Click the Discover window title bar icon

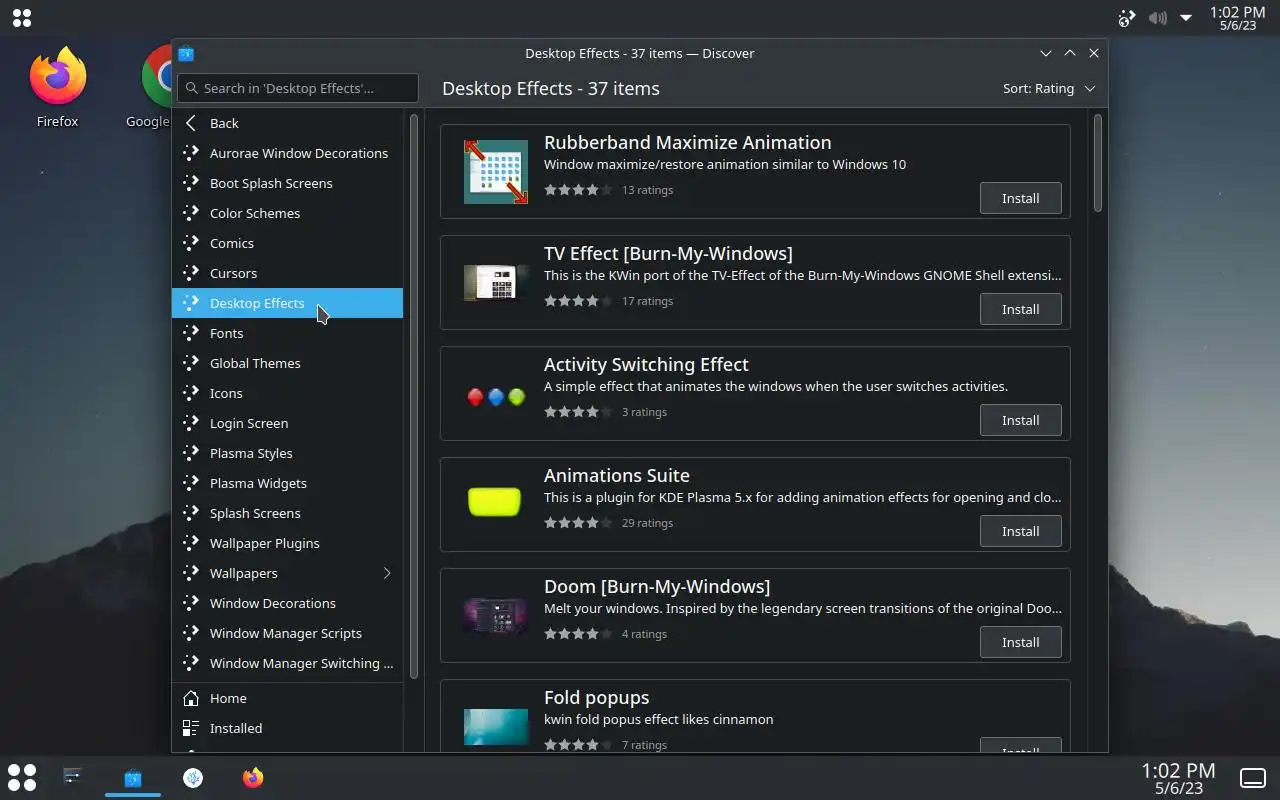tap(186, 54)
